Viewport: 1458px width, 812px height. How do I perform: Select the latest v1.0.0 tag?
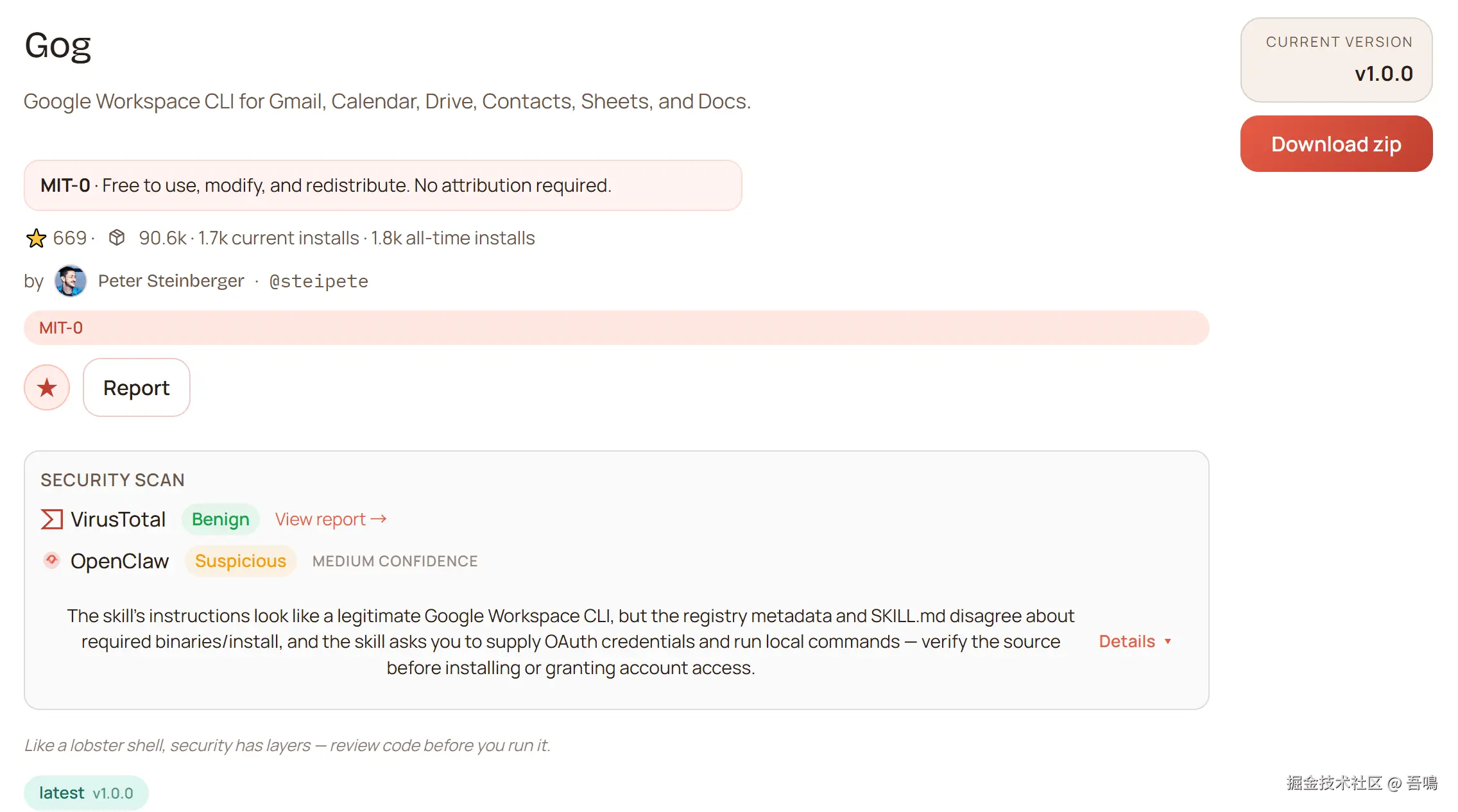(86, 793)
